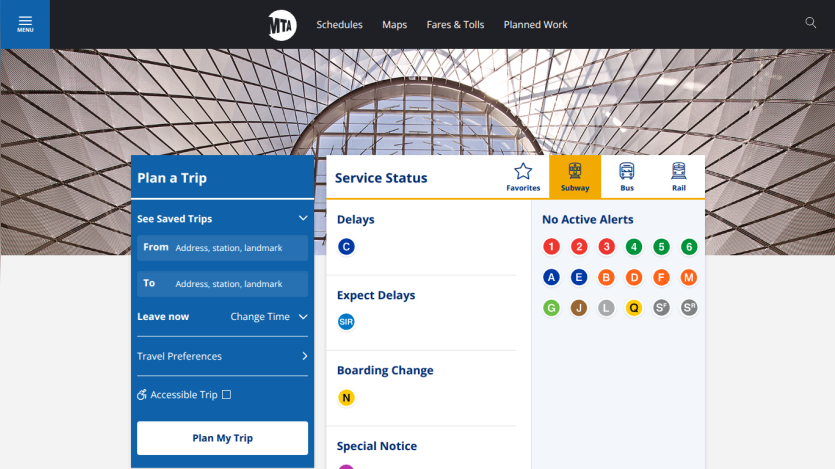Image resolution: width=835 pixels, height=469 pixels.
Task: Enable the Accessible Trip checkbox
Action: [226, 394]
